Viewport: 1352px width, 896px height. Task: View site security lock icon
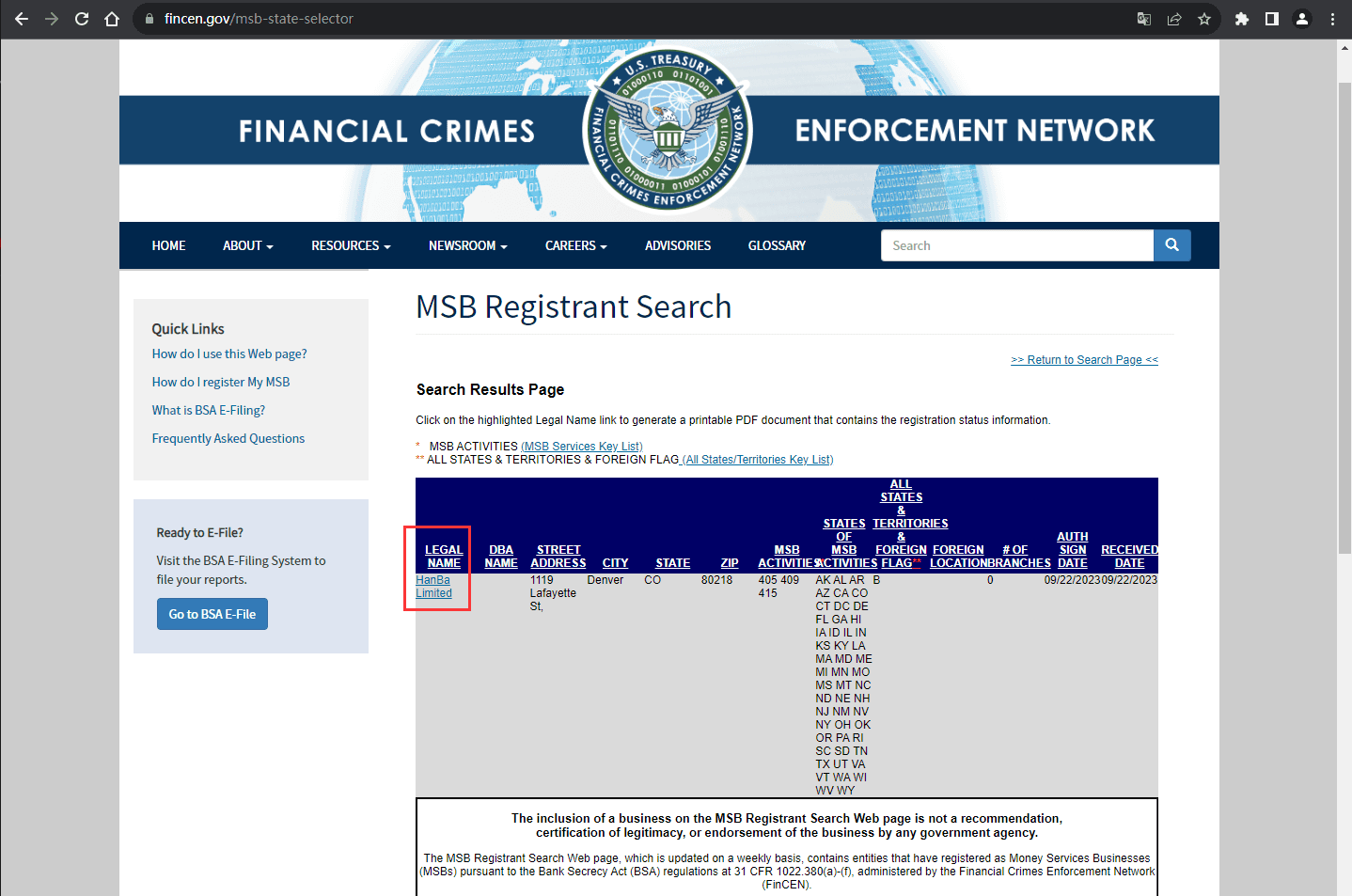click(149, 19)
